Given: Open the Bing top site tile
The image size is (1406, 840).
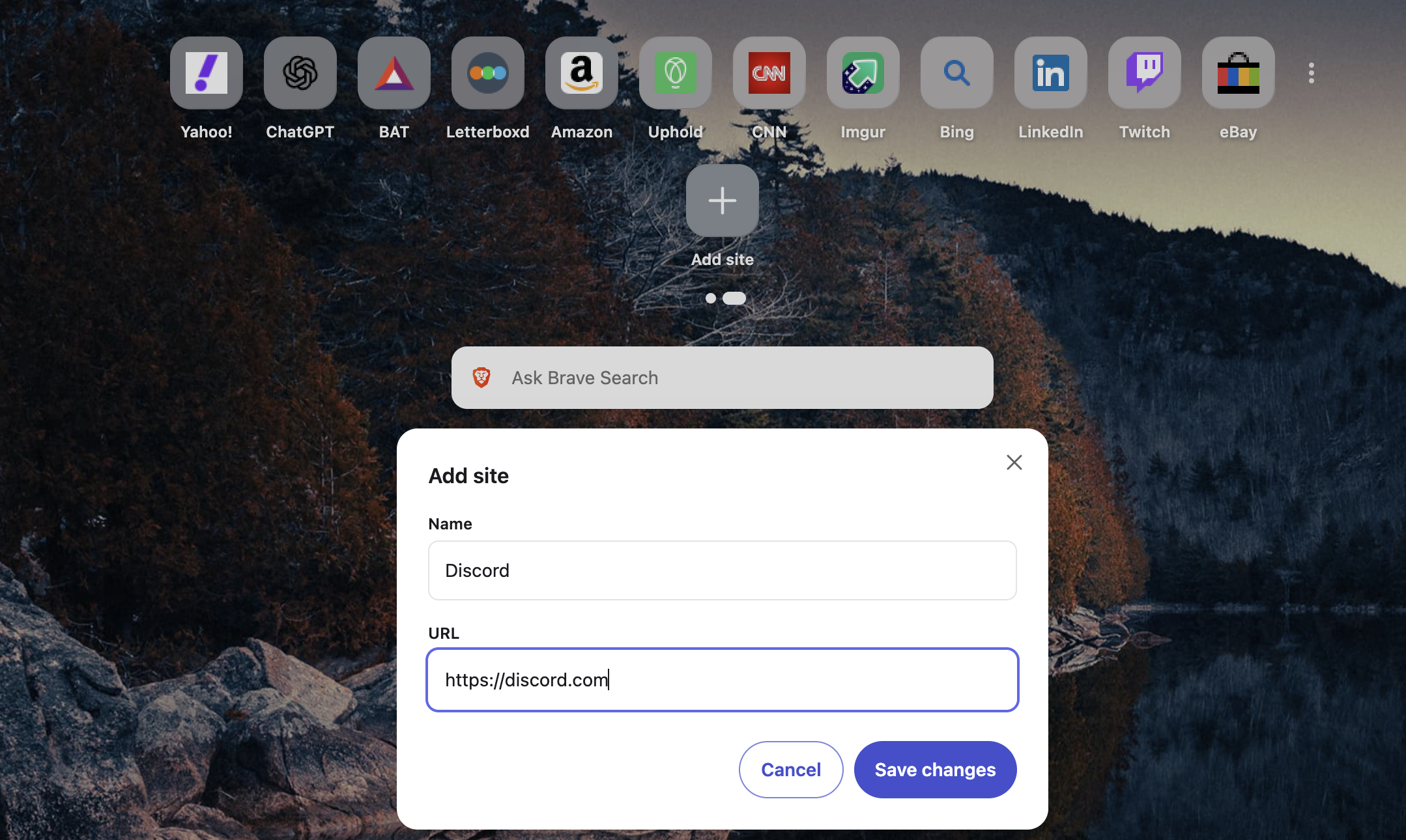Looking at the screenshot, I should pos(957,73).
